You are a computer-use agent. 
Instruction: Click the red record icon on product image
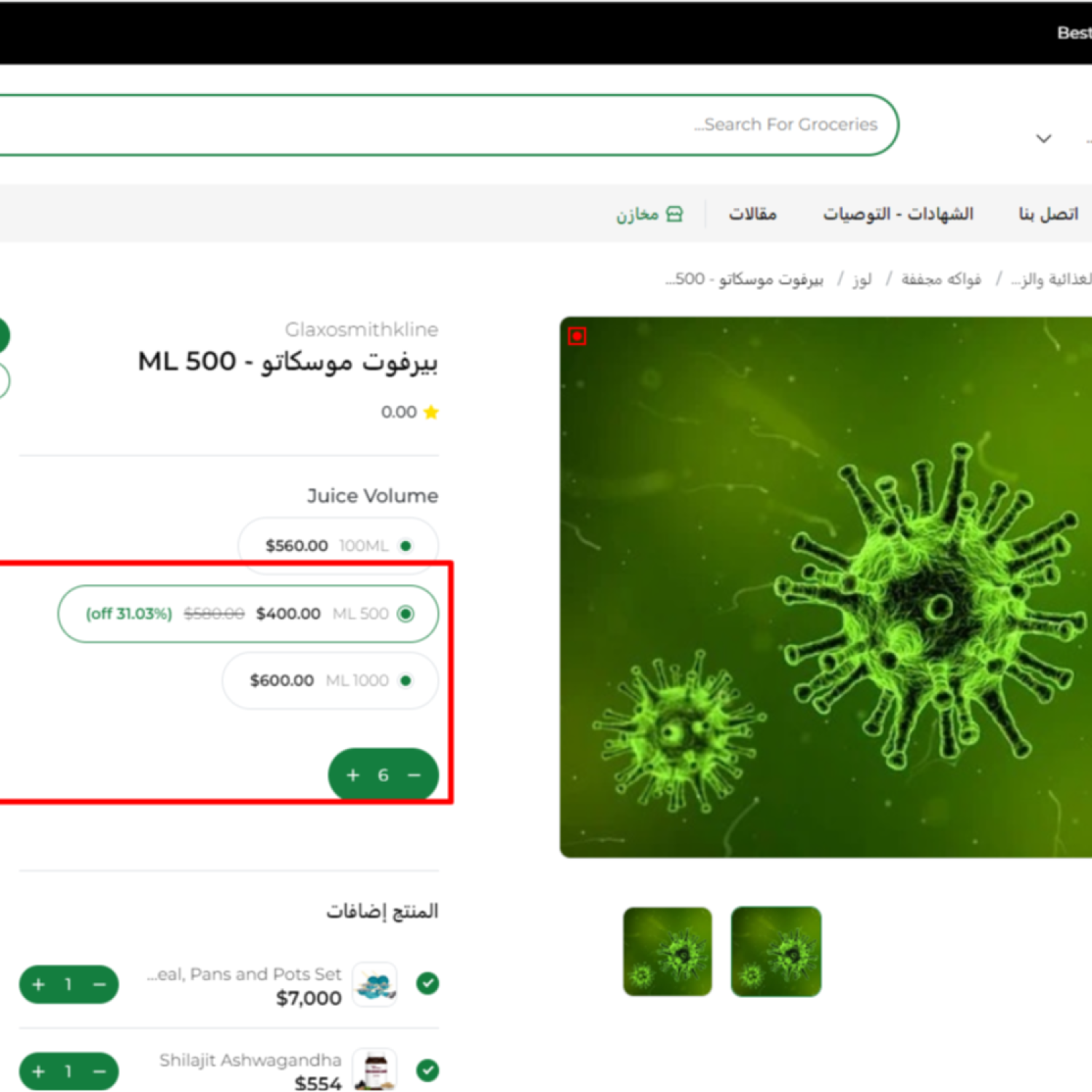[x=577, y=336]
